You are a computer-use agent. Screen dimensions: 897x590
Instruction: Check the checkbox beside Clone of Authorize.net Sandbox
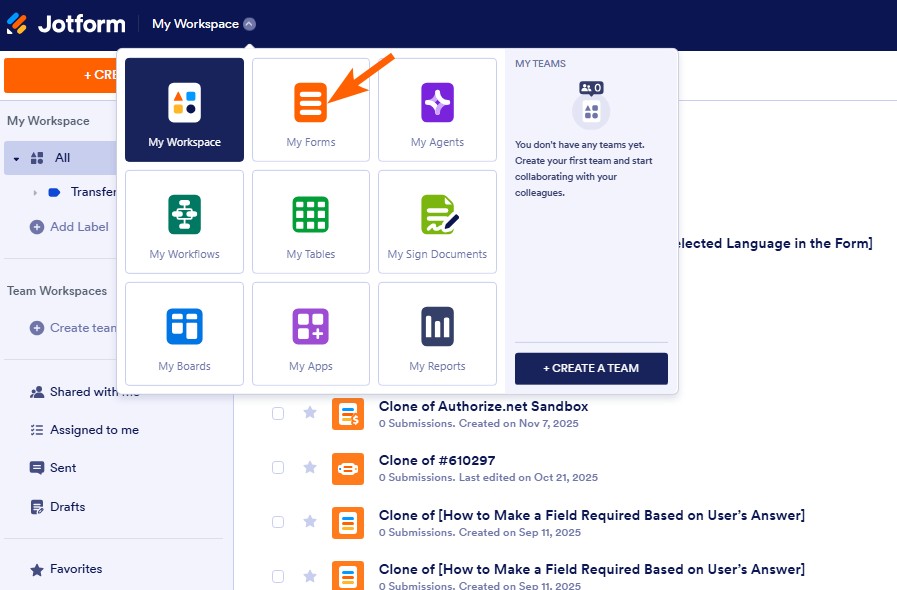(x=277, y=413)
